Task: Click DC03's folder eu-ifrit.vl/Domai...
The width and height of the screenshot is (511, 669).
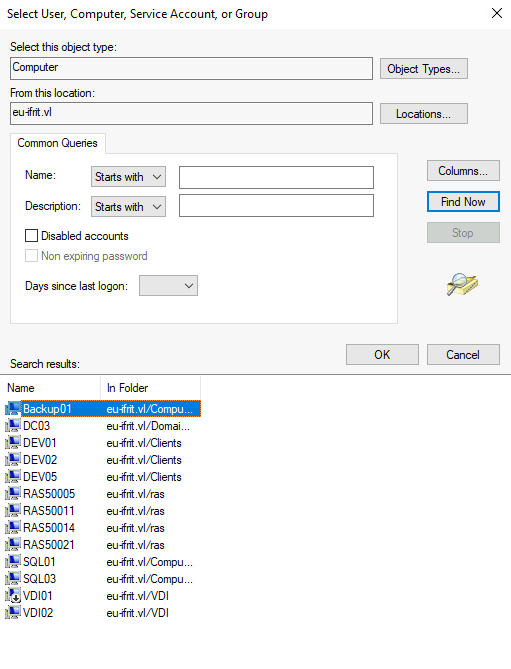Action: [148, 426]
